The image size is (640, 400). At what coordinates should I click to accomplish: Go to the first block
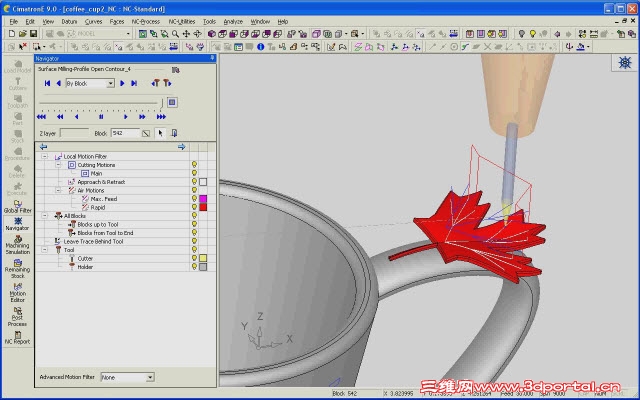pos(47,83)
